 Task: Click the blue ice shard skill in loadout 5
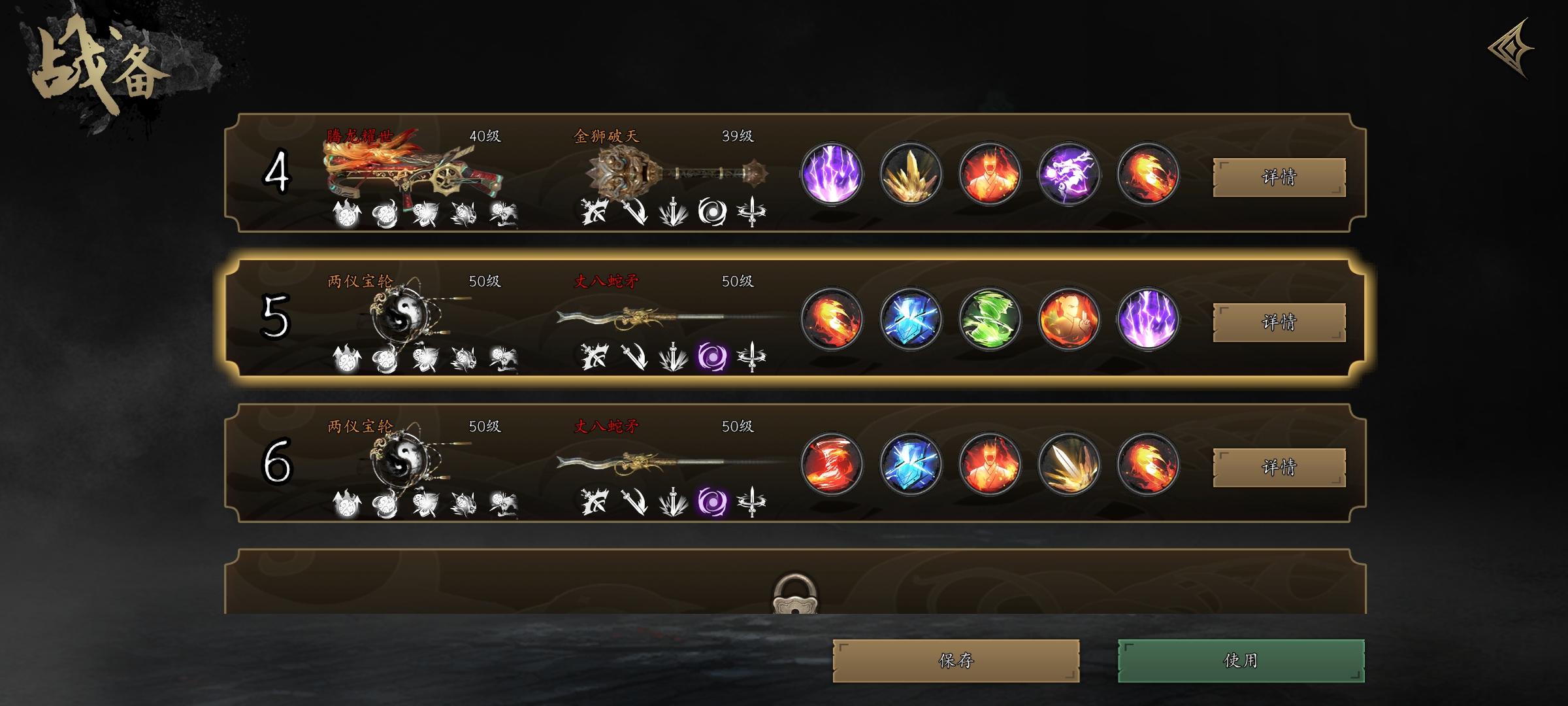tap(911, 320)
